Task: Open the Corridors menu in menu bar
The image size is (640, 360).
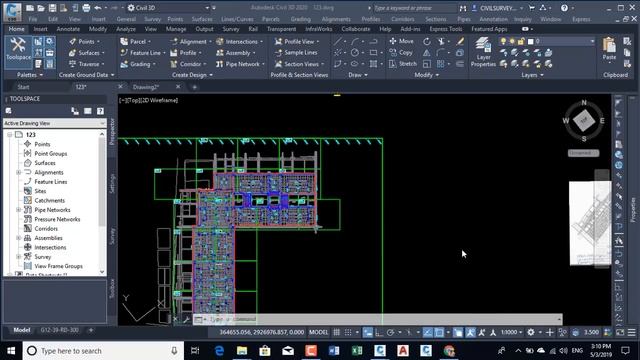Action: (402, 19)
